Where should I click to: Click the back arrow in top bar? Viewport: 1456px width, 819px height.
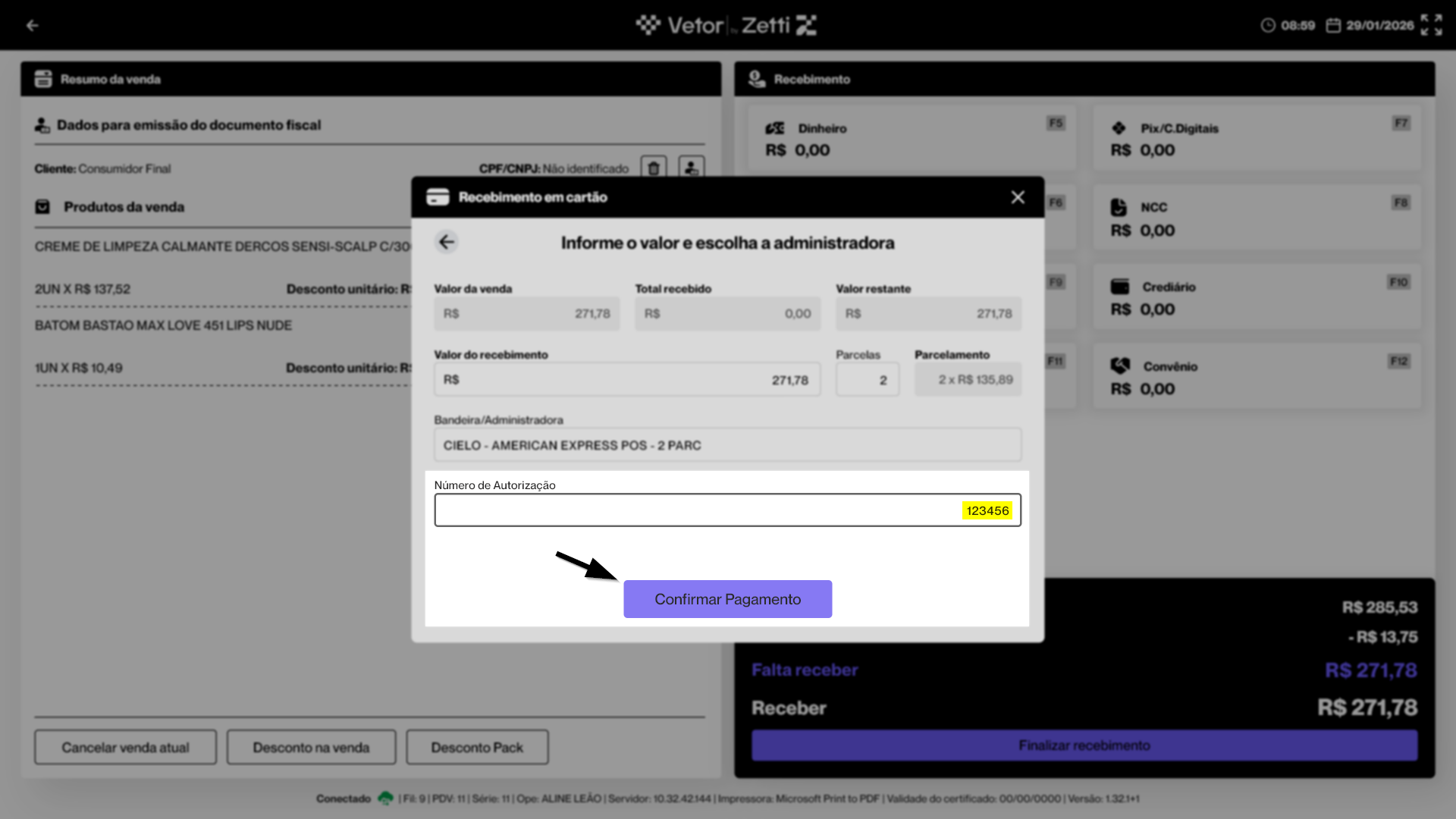(x=32, y=25)
